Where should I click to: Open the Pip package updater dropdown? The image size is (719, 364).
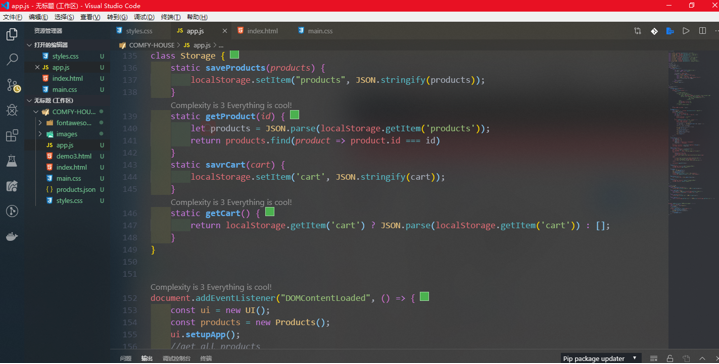[600, 358]
